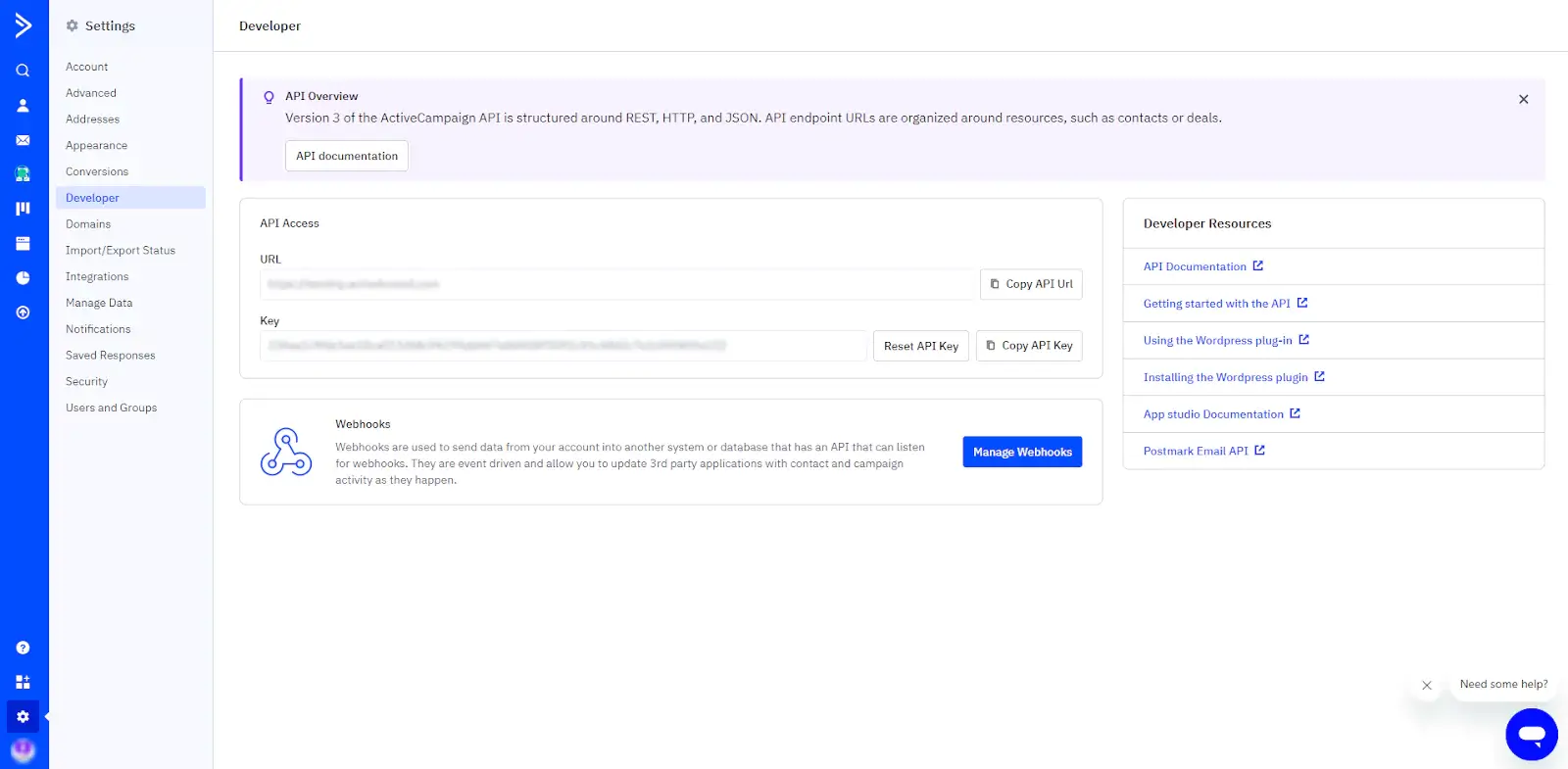Open Domains settings

coord(88,224)
